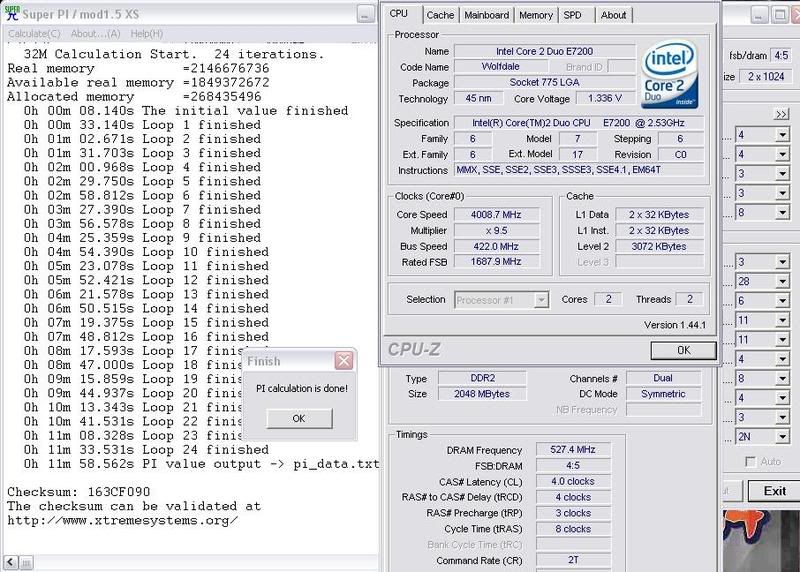Open the dropdown showing value 28

(x=764, y=282)
